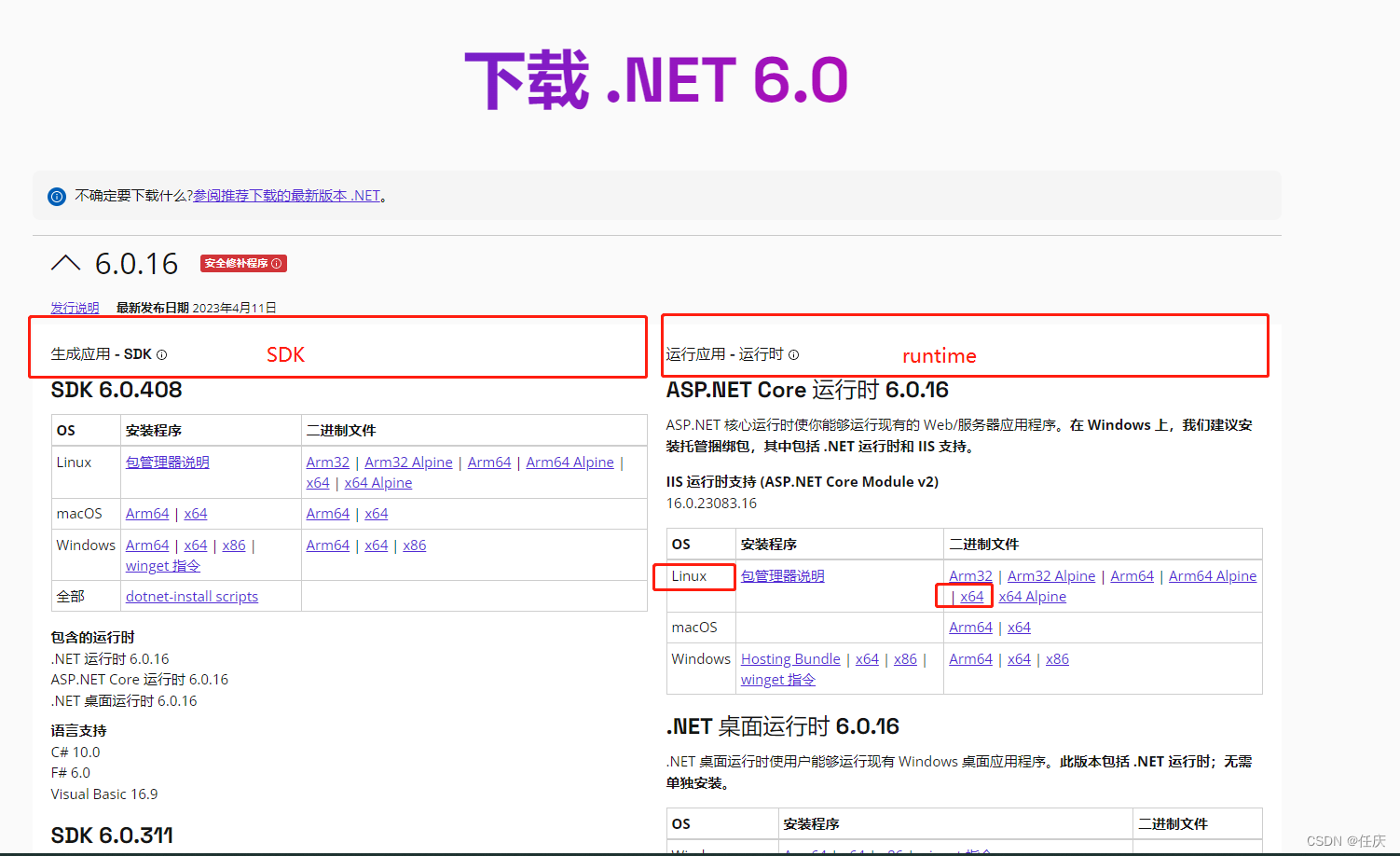Click the F# 6.0 language entry

71,773
